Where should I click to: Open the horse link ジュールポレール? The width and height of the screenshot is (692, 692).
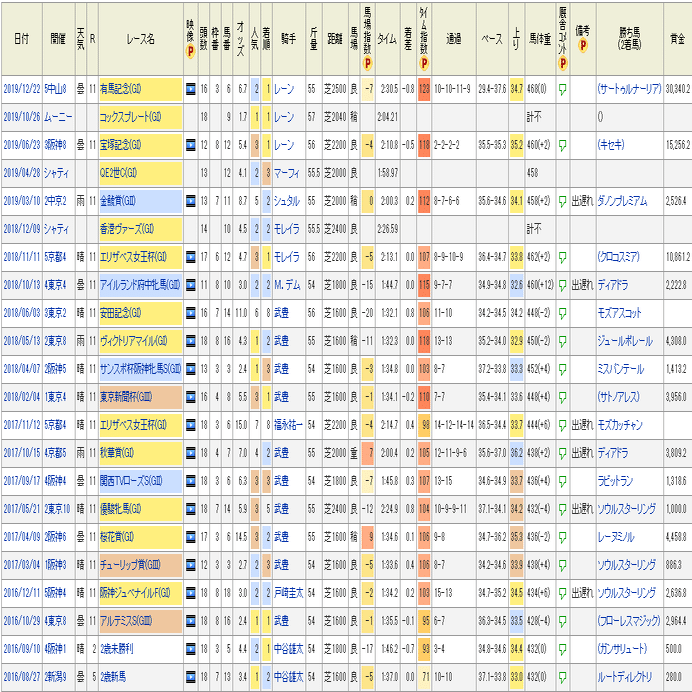point(625,341)
